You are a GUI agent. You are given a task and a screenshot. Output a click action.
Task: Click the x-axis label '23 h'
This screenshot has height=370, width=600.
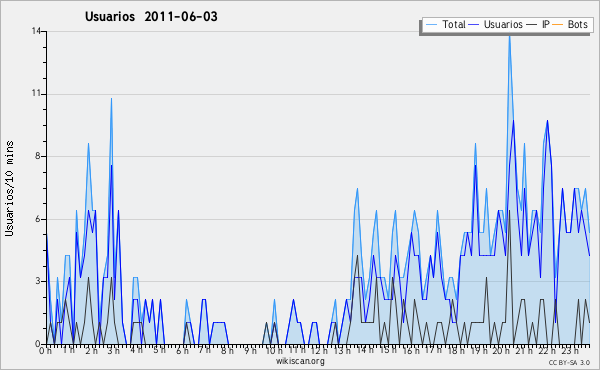569,350
